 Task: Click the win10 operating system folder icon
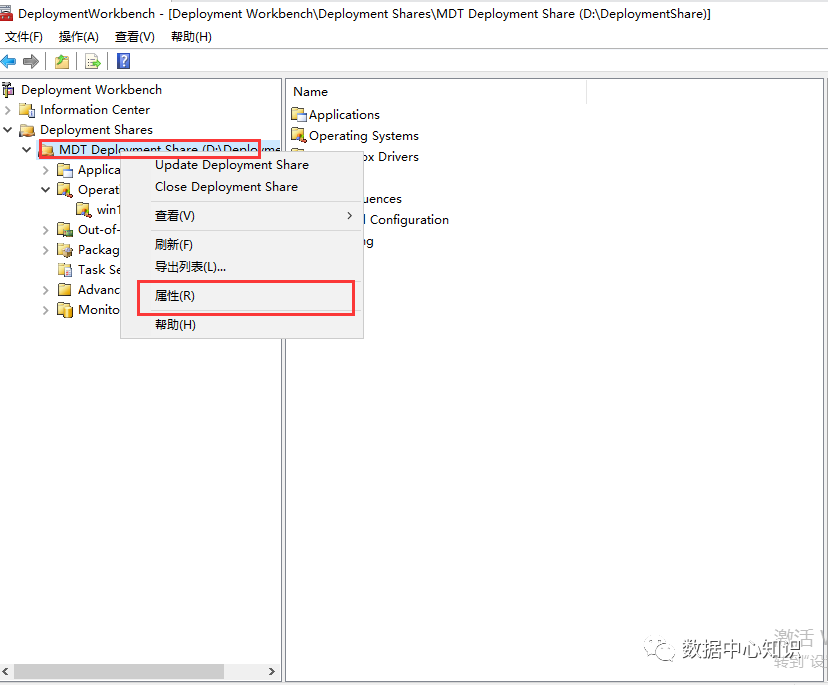tap(84, 210)
